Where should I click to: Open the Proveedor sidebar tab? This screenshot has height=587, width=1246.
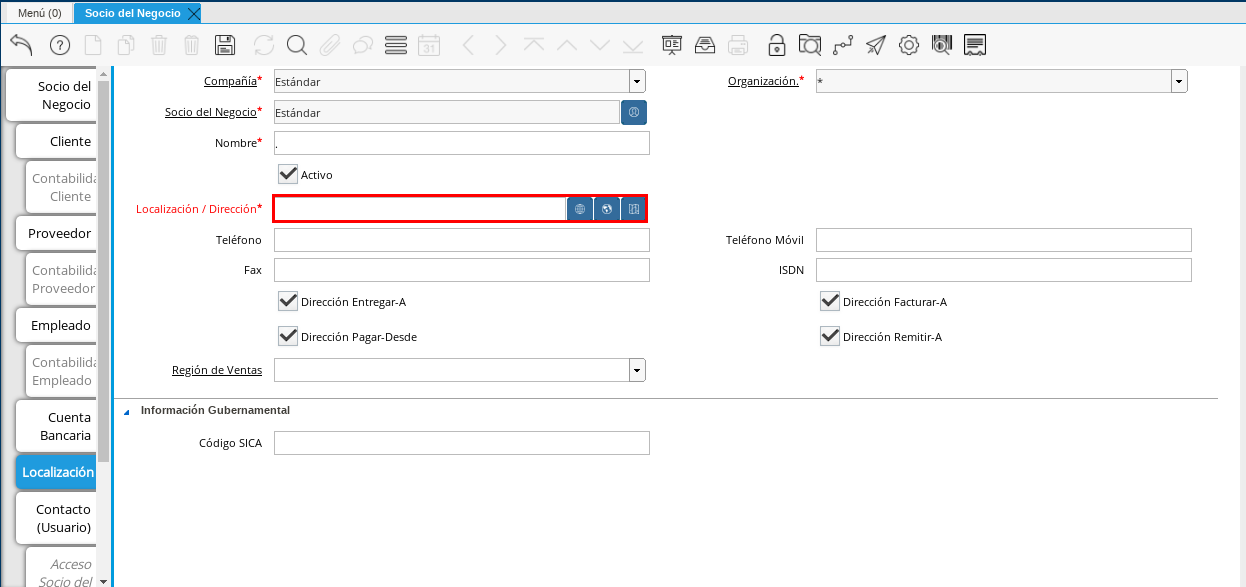[57, 233]
